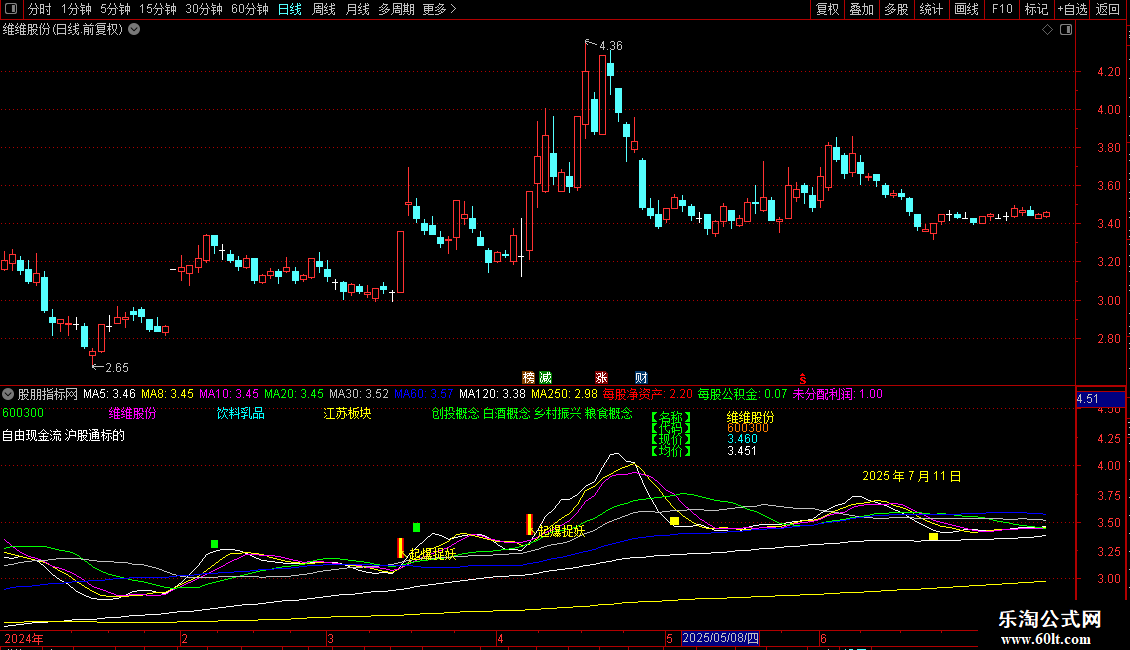This screenshot has height=650, width=1130.
Task: Expand the 股朋指标网 indicator dropdown
Action: coord(9,394)
